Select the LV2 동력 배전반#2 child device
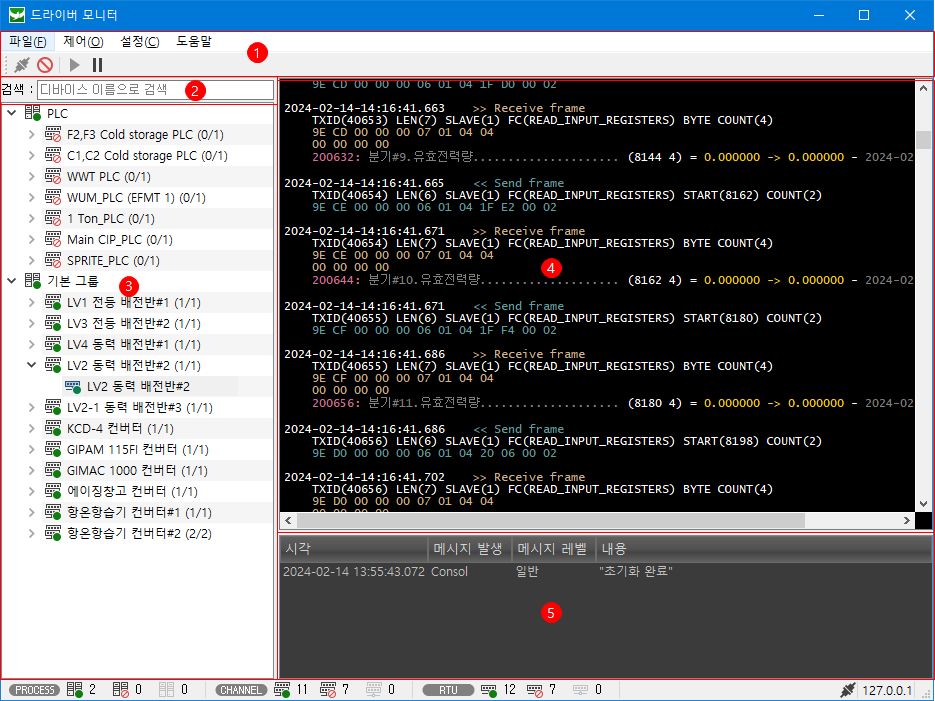The image size is (935, 701). (x=138, y=386)
